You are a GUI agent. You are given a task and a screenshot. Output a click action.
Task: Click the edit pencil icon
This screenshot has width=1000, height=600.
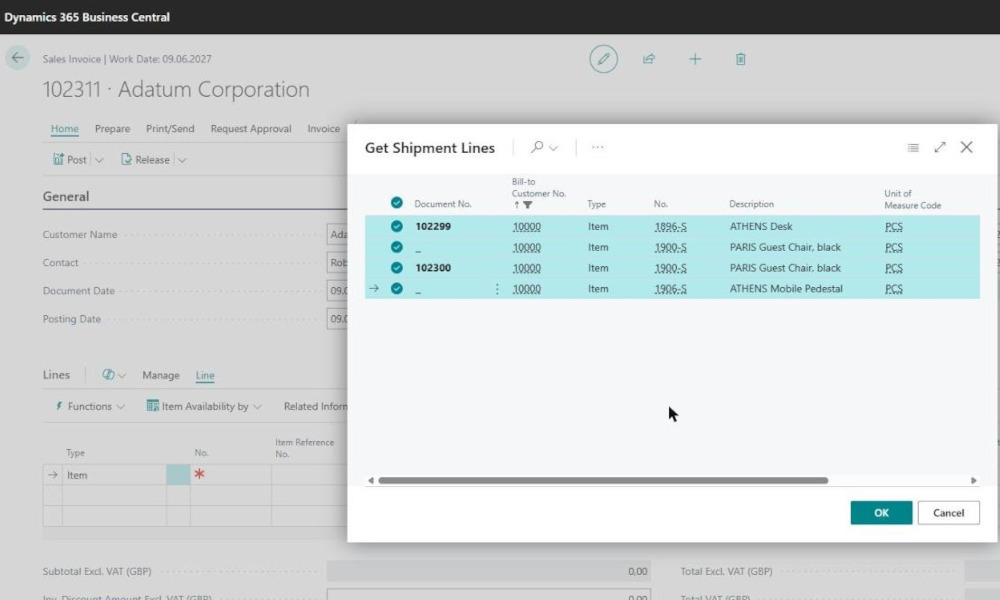603,59
